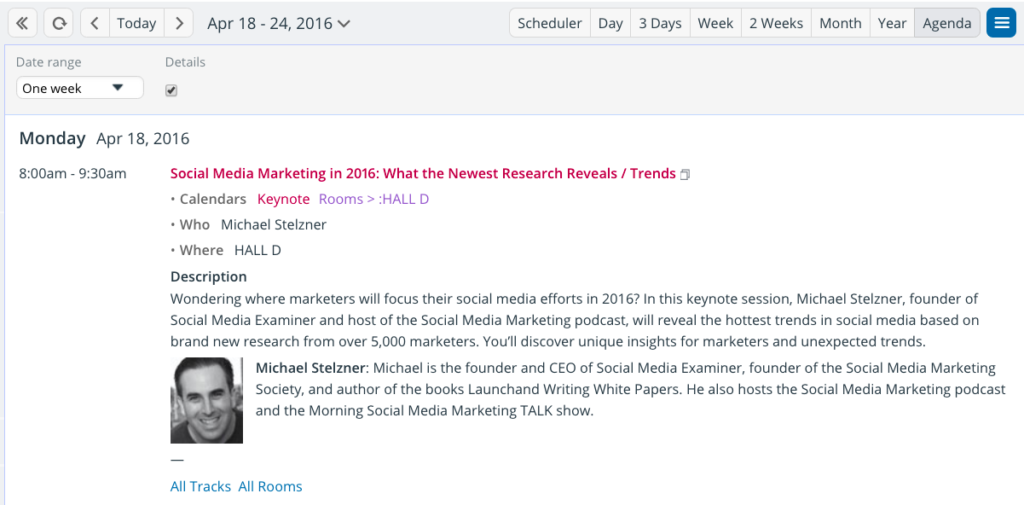The height and width of the screenshot is (505, 1024).
Task: Click the Date range label
Action: (x=49, y=62)
